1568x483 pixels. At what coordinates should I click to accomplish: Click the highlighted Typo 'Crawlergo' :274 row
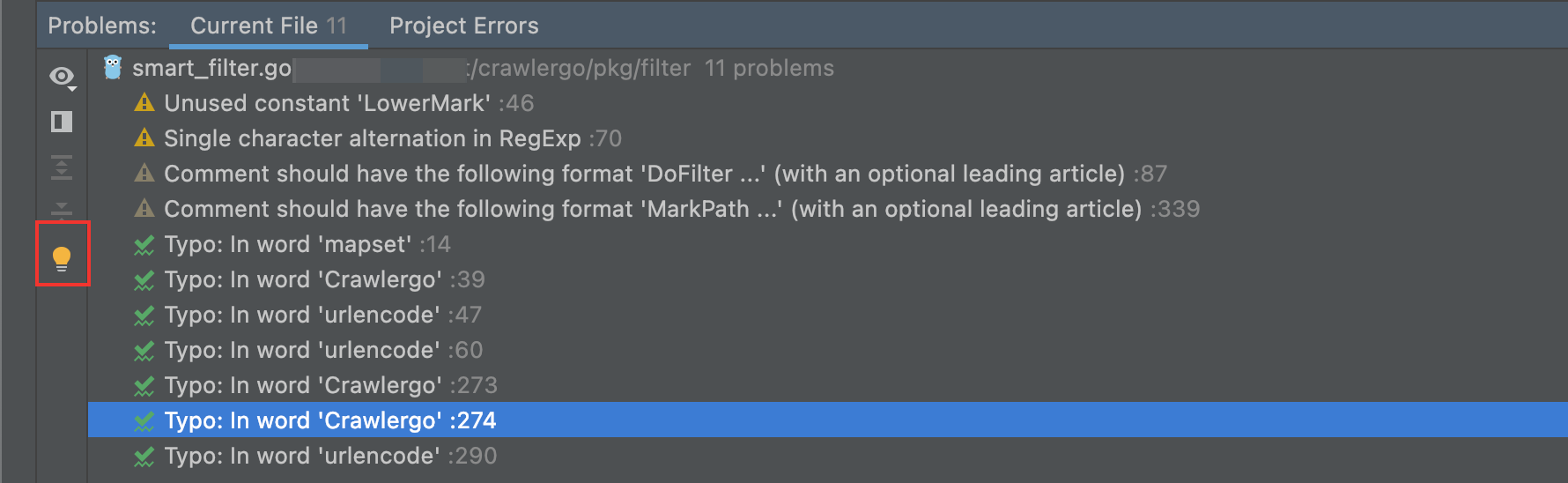827,420
